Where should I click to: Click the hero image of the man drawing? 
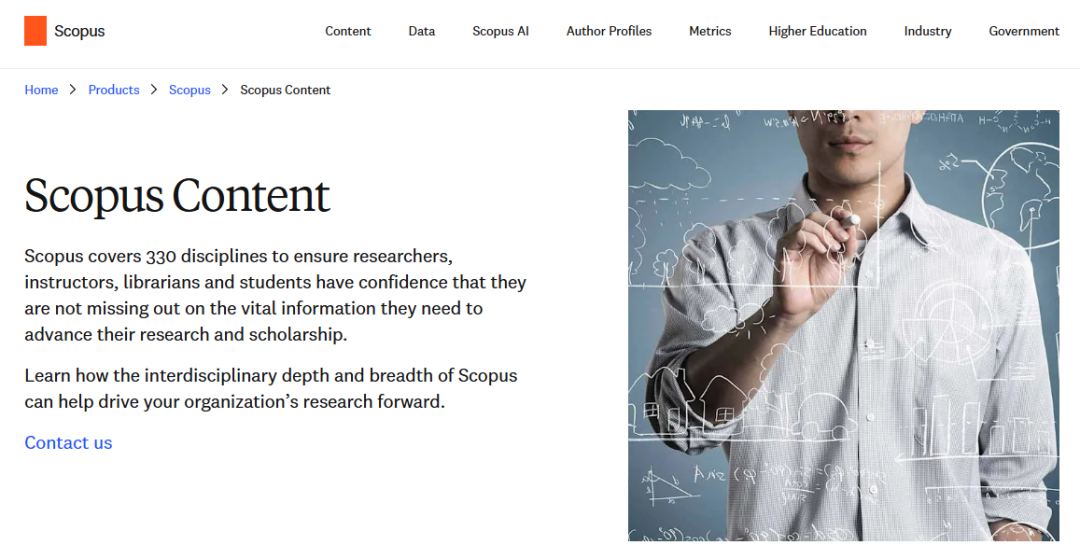point(843,325)
